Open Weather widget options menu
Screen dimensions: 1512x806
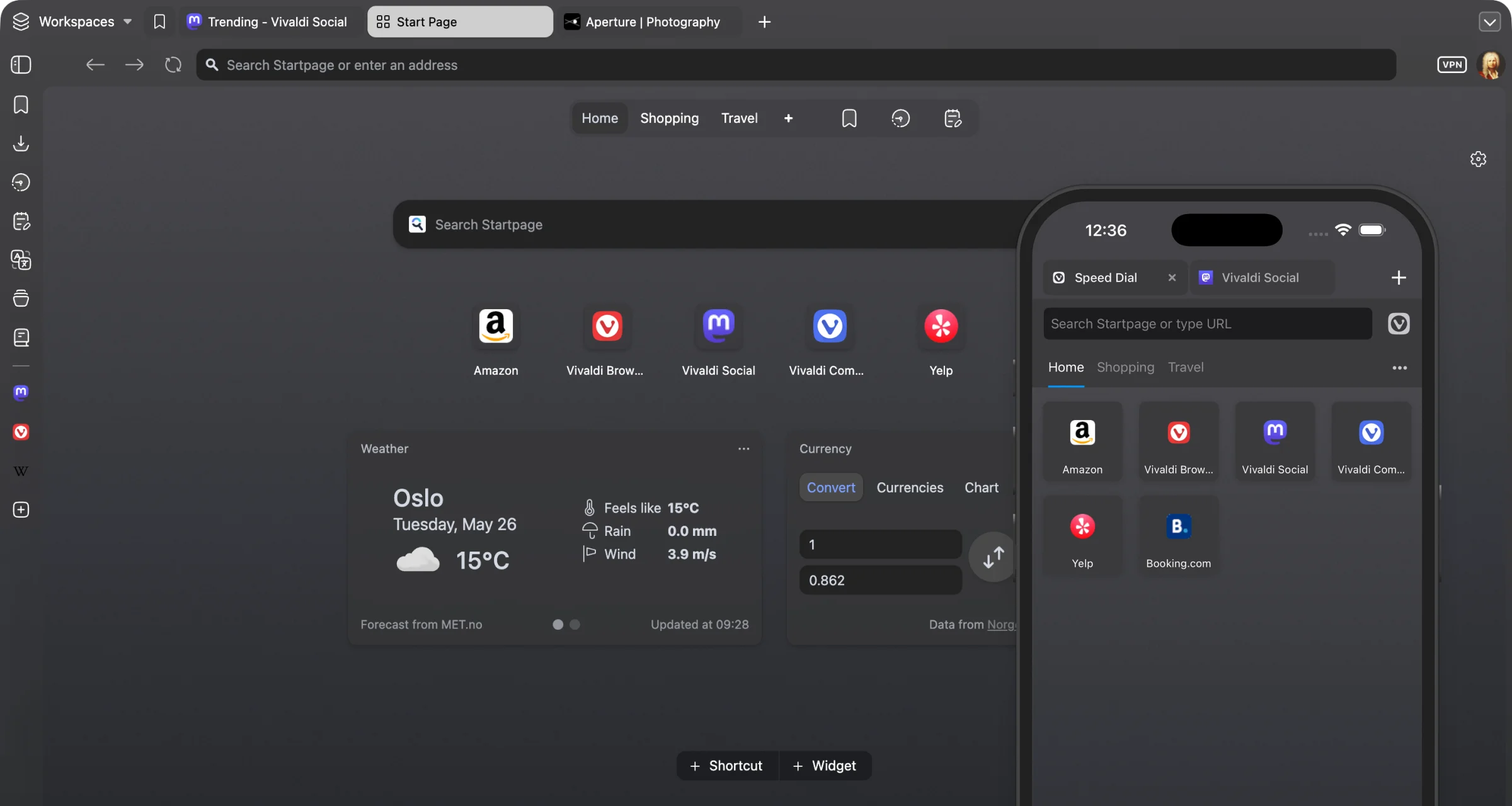click(x=743, y=449)
